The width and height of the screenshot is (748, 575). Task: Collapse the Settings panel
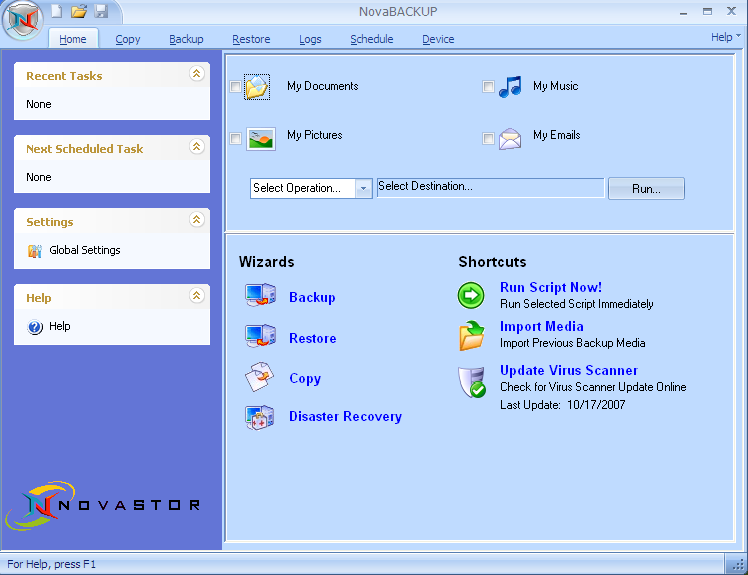(197, 220)
